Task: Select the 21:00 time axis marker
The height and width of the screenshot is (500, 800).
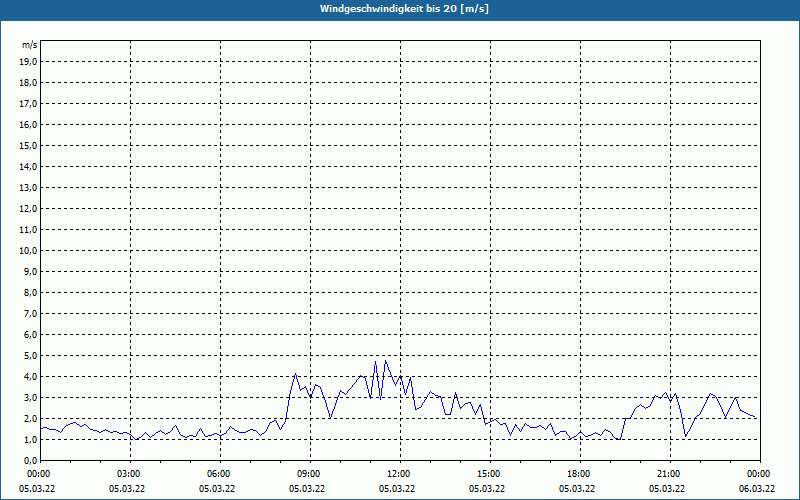Action: (669, 474)
